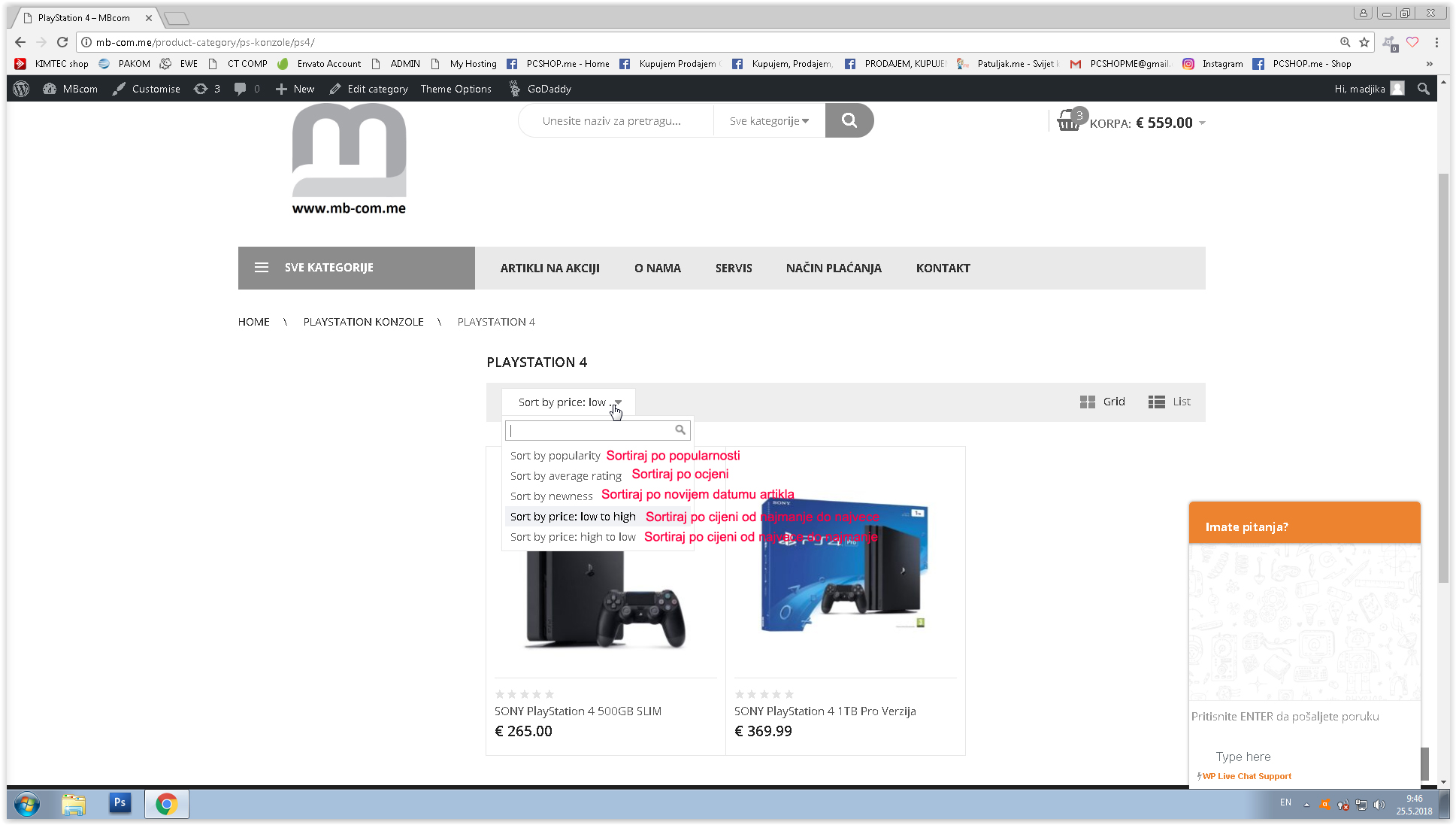1456x825 pixels.
Task: Open the KONTAKT page
Action: [943, 268]
